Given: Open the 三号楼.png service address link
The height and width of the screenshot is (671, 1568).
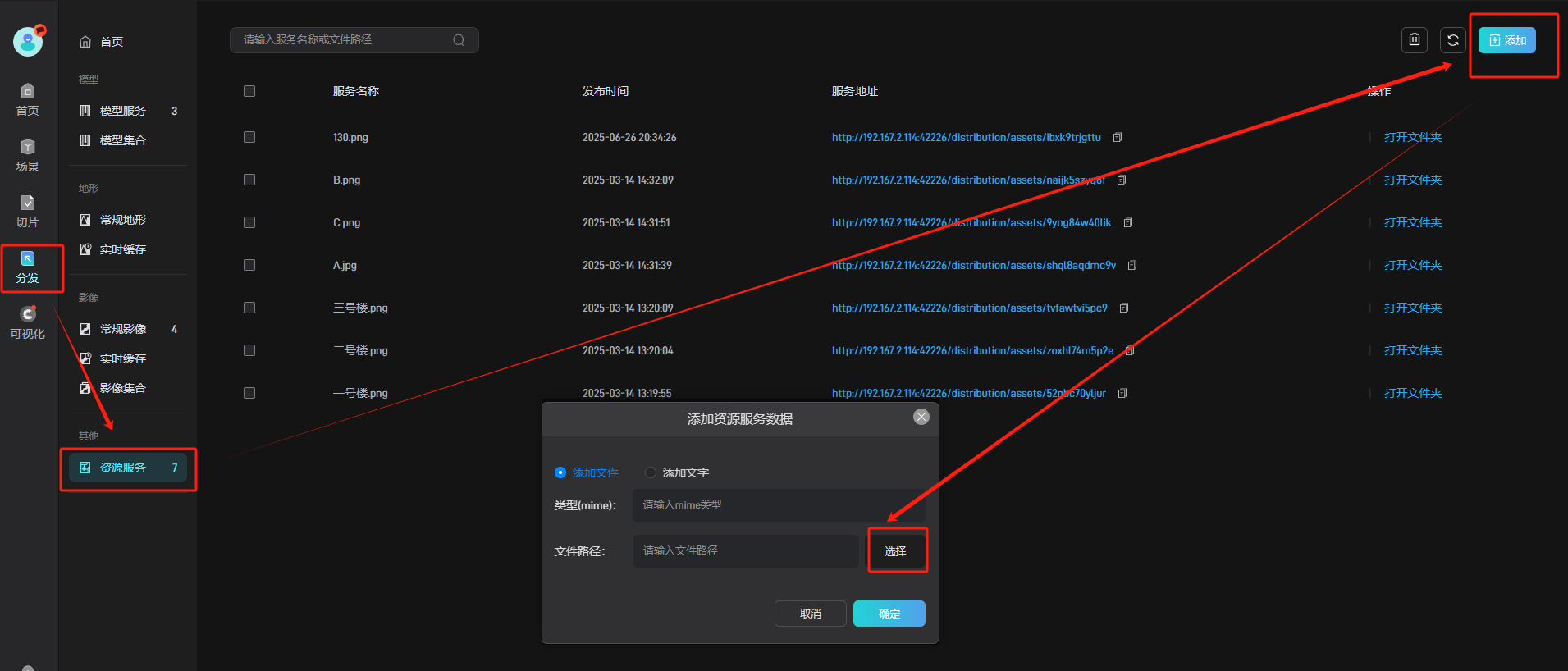Looking at the screenshot, I should coord(970,308).
